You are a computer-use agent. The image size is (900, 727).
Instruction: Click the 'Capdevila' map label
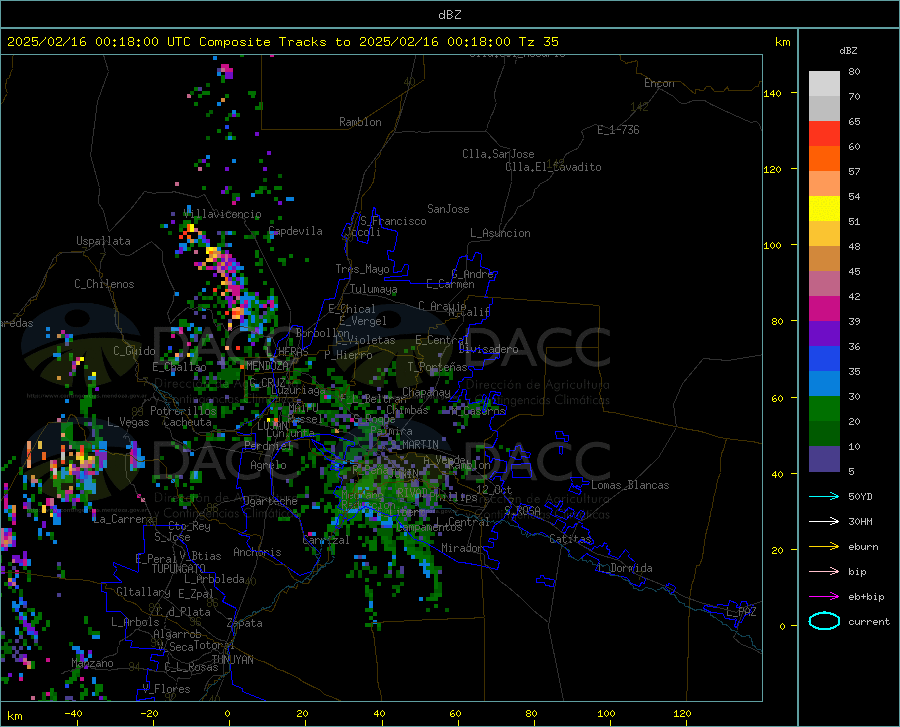296,231
